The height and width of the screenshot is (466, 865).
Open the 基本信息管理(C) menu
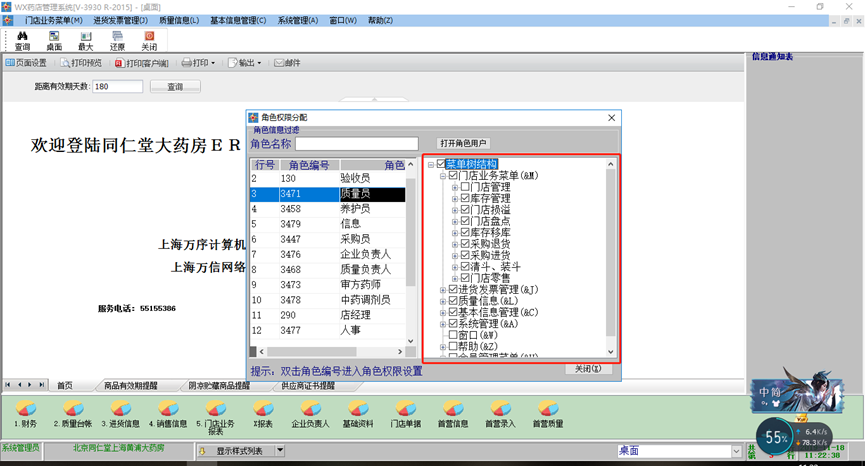click(x=238, y=20)
